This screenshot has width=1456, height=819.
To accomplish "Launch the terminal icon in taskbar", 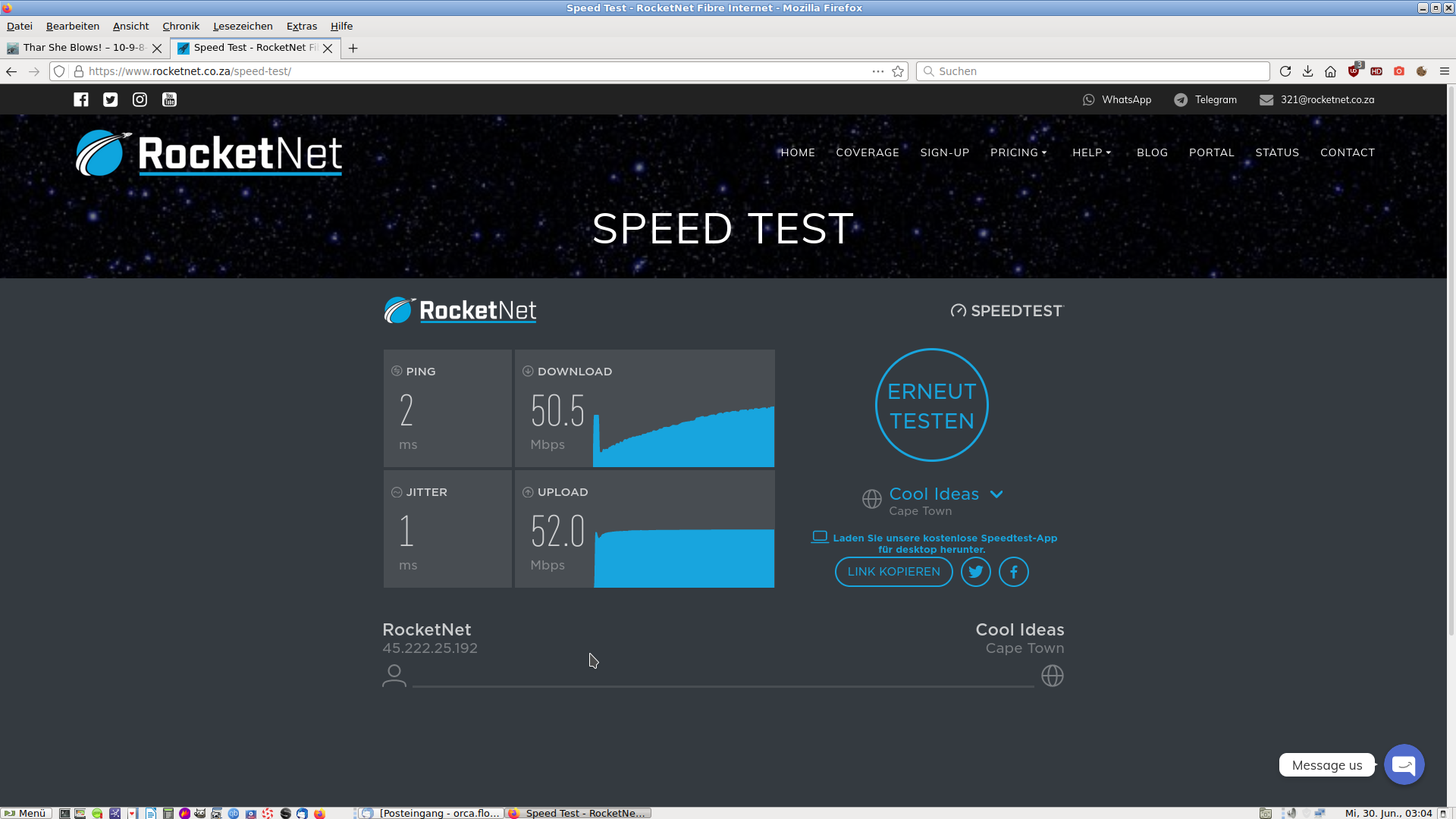I will [64, 813].
